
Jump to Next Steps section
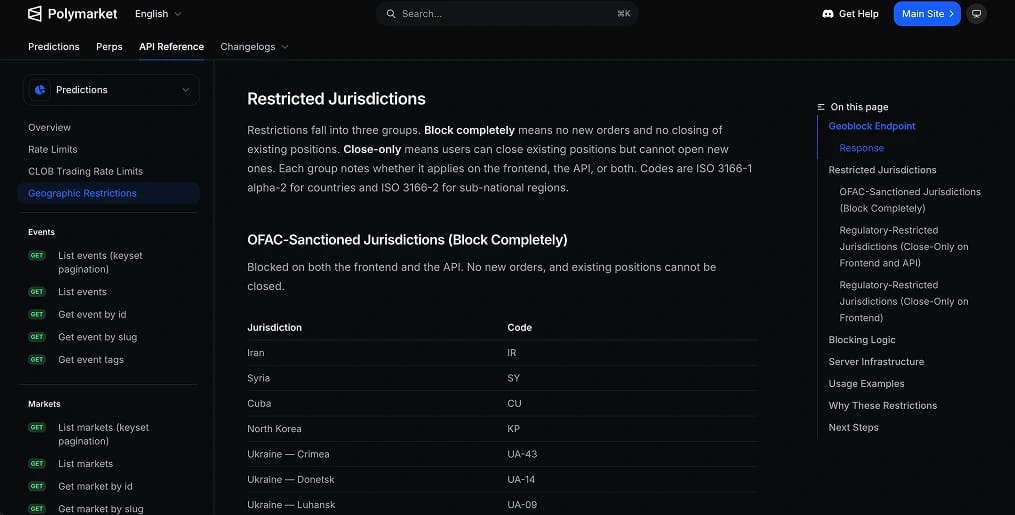(x=854, y=428)
